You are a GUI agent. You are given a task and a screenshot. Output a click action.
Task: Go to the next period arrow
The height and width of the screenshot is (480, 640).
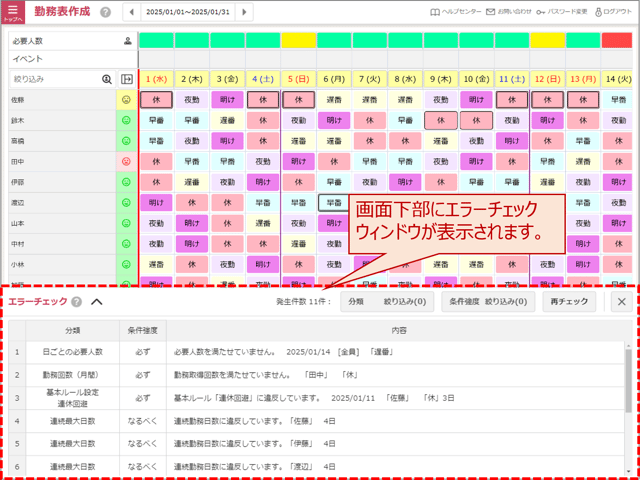coord(244,12)
